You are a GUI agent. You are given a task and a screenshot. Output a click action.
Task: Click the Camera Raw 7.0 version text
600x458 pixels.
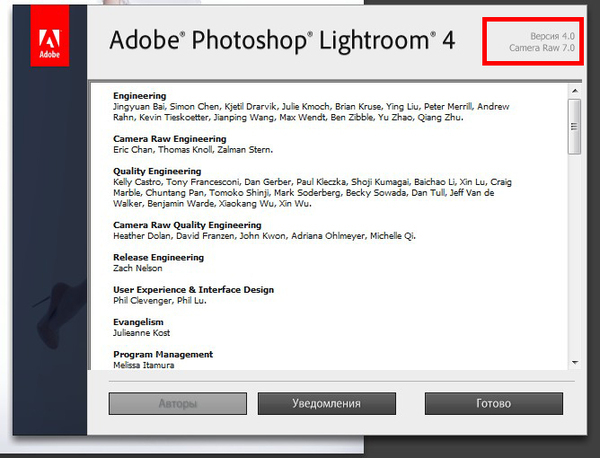coord(542,48)
